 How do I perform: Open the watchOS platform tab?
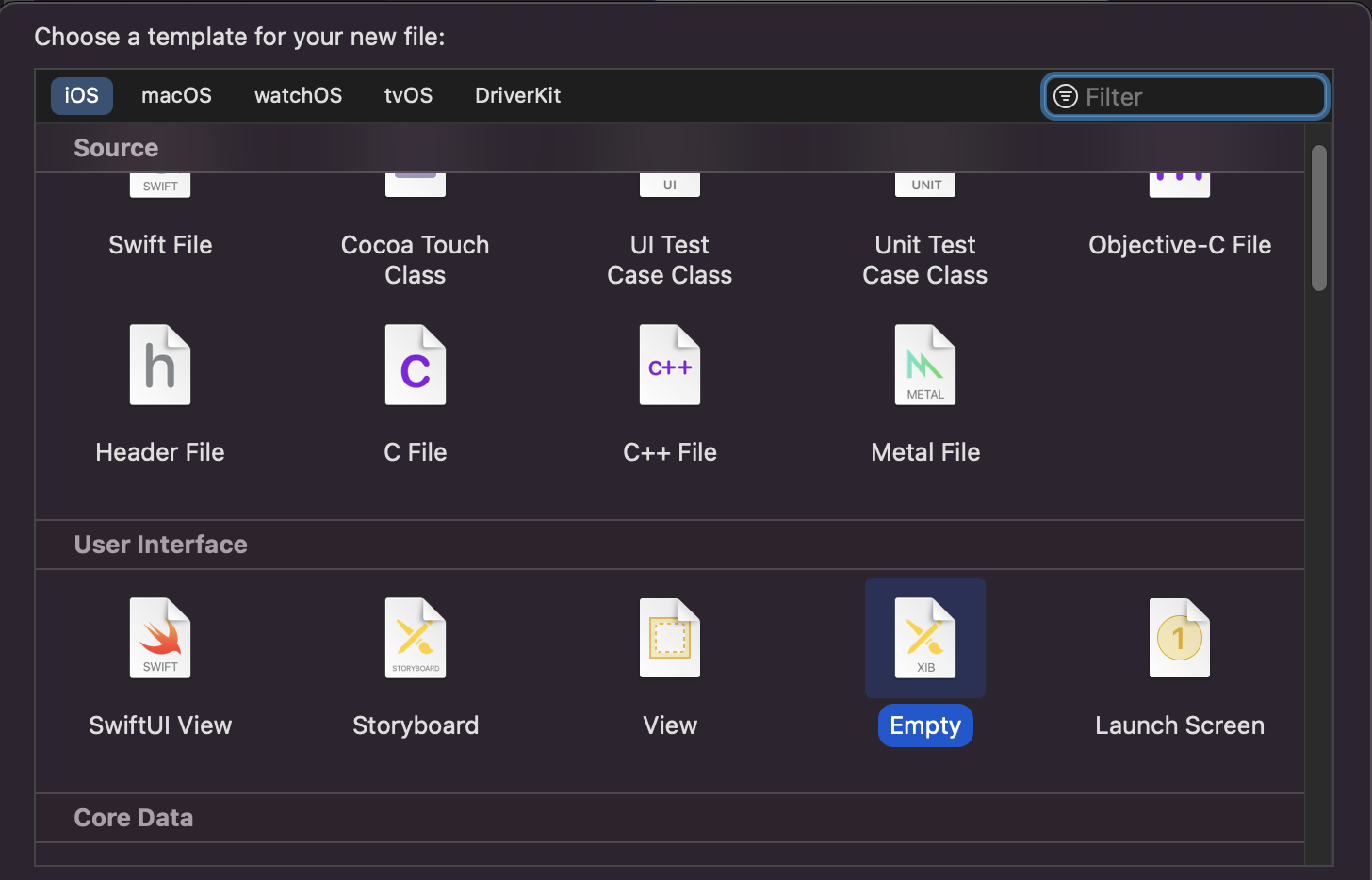tap(299, 95)
